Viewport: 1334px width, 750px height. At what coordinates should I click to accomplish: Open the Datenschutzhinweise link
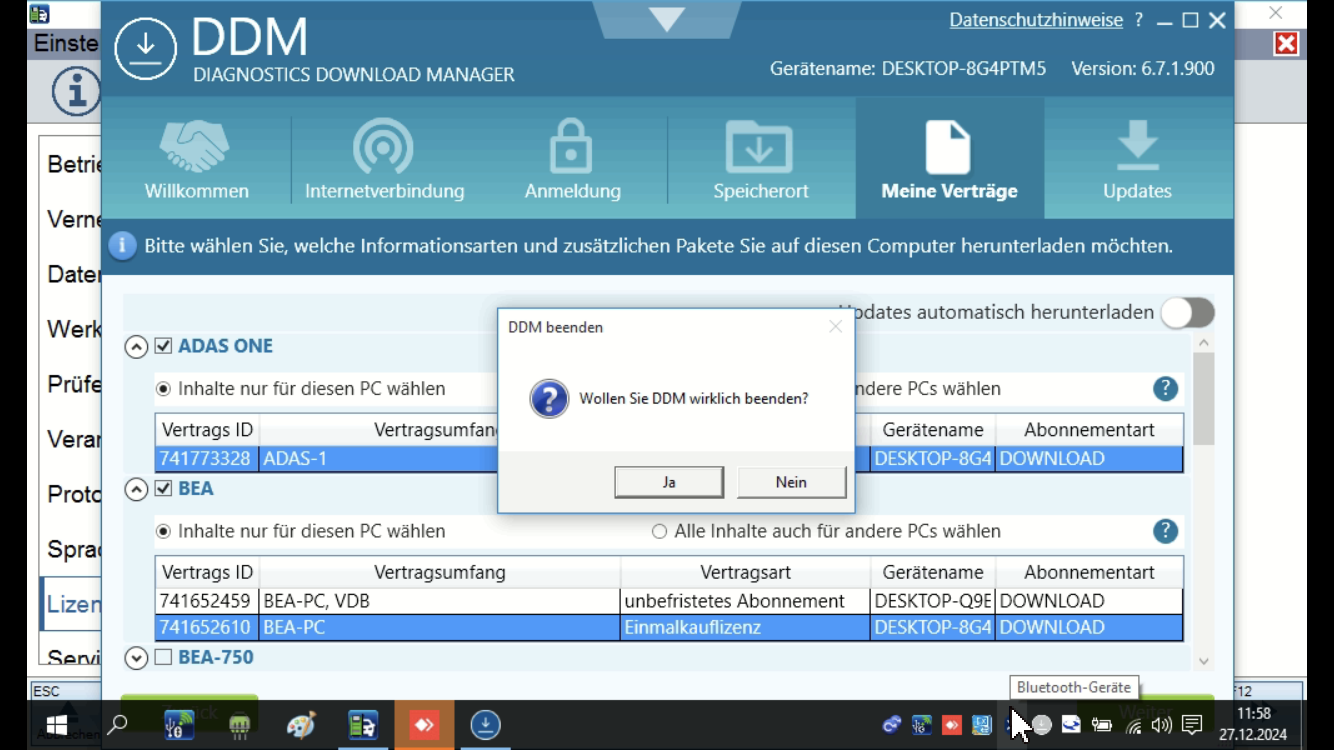[x=1036, y=20]
